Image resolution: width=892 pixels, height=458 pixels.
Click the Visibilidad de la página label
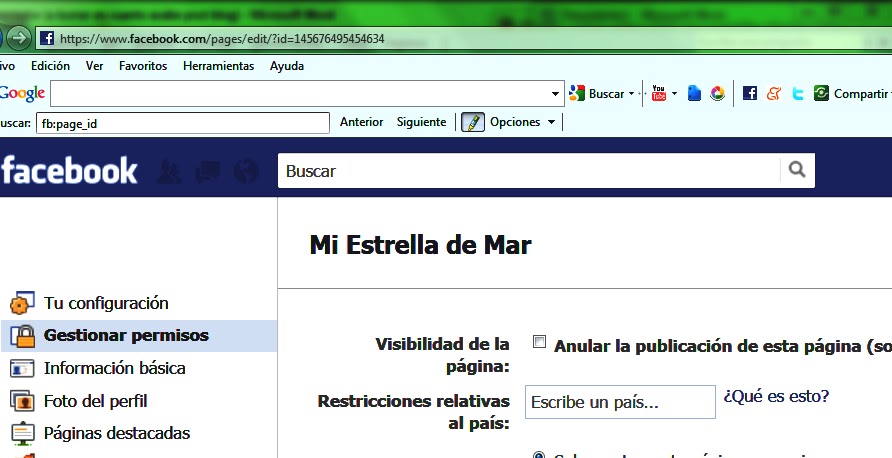[x=443, y=356]
